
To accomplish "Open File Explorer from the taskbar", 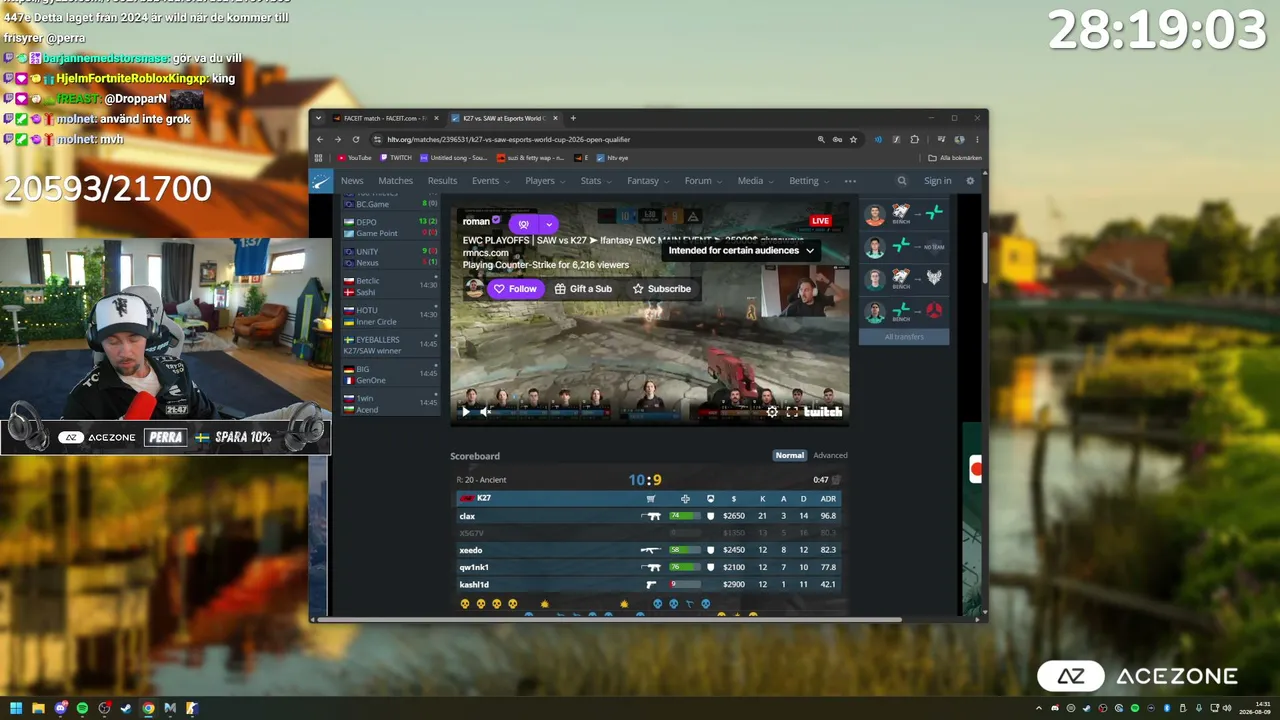I will click(38, 708).
